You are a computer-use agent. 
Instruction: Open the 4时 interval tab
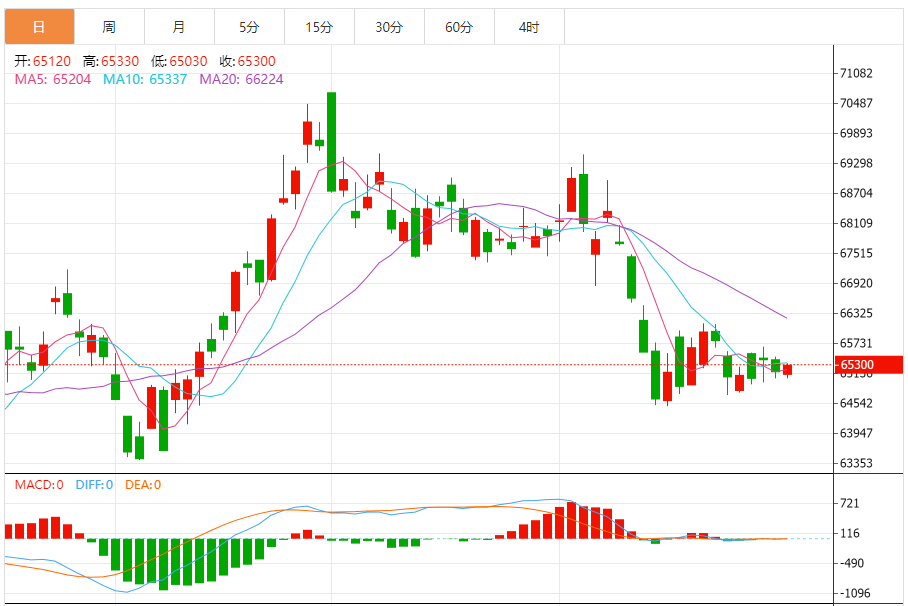(x=529, y=27)
